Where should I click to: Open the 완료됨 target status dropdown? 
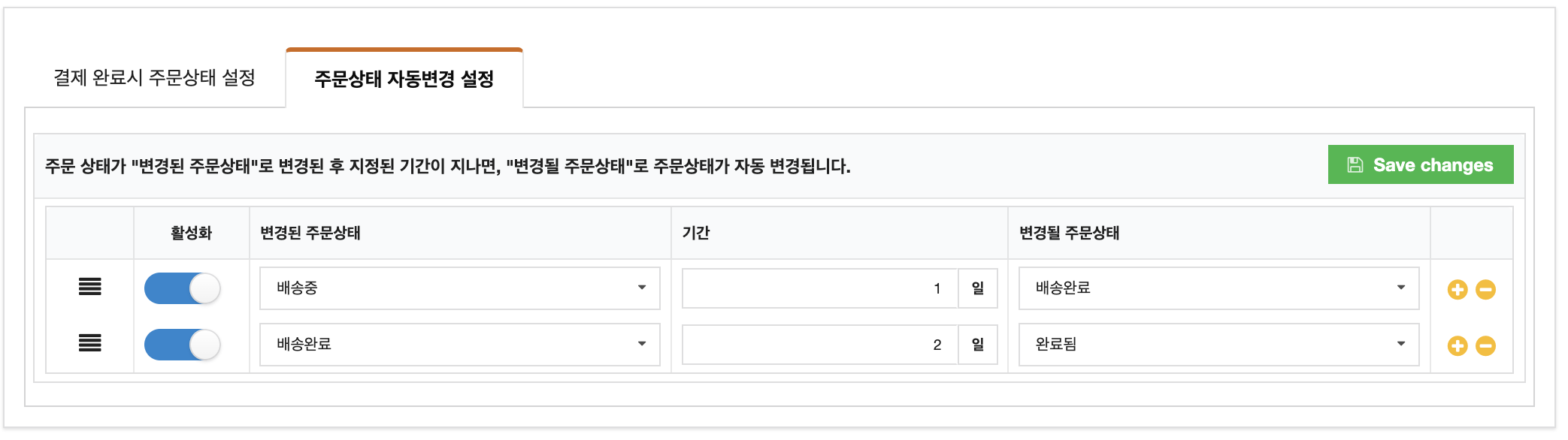tap(1218, 345)
